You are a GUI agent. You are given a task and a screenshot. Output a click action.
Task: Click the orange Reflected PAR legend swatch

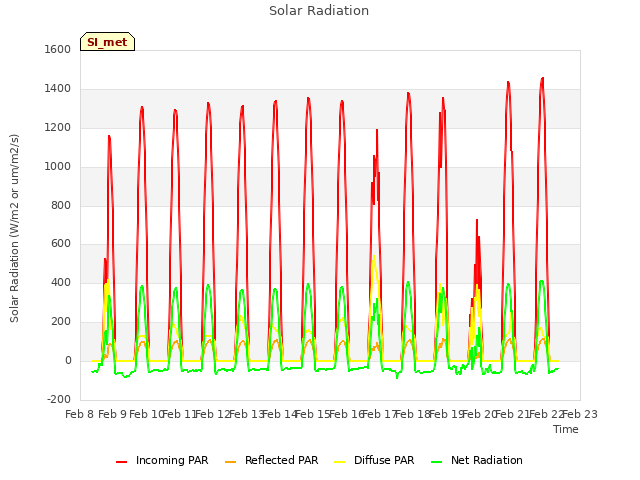(x=231, y=462)
